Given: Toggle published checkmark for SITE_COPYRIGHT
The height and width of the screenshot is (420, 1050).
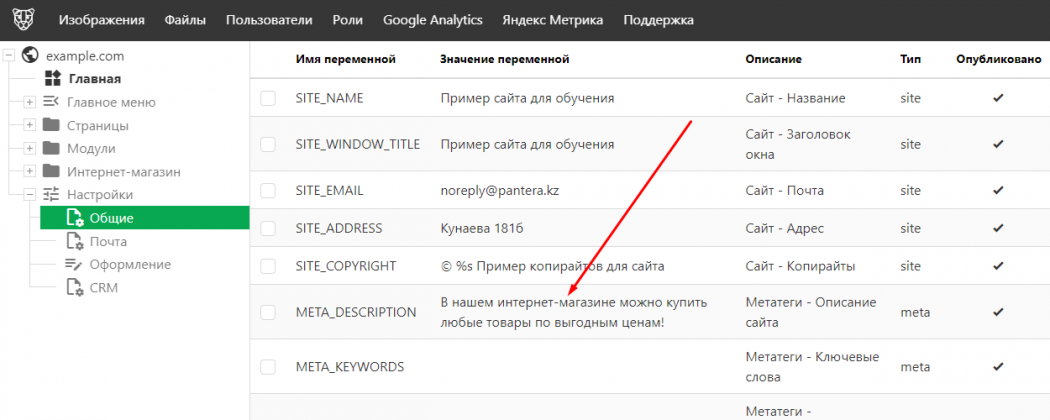Looking at the screenshot, I should click(997, 266).
